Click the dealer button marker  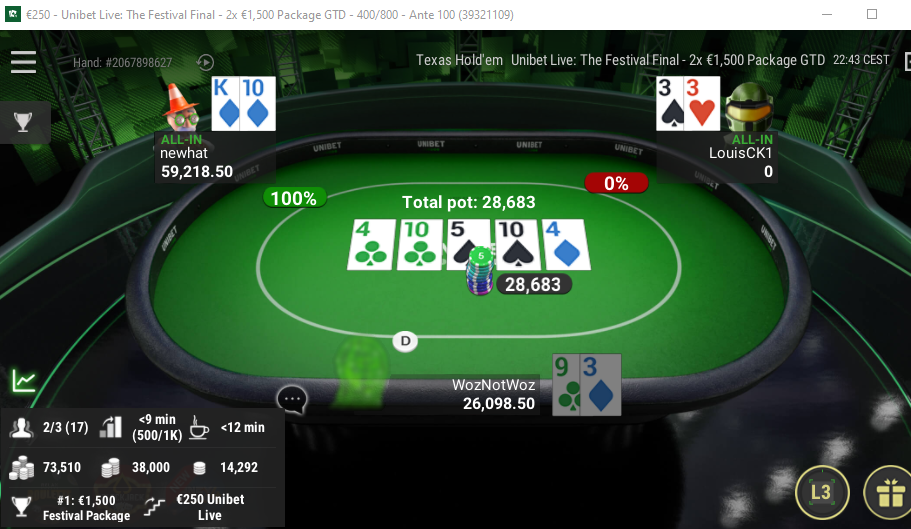(405, 341)
